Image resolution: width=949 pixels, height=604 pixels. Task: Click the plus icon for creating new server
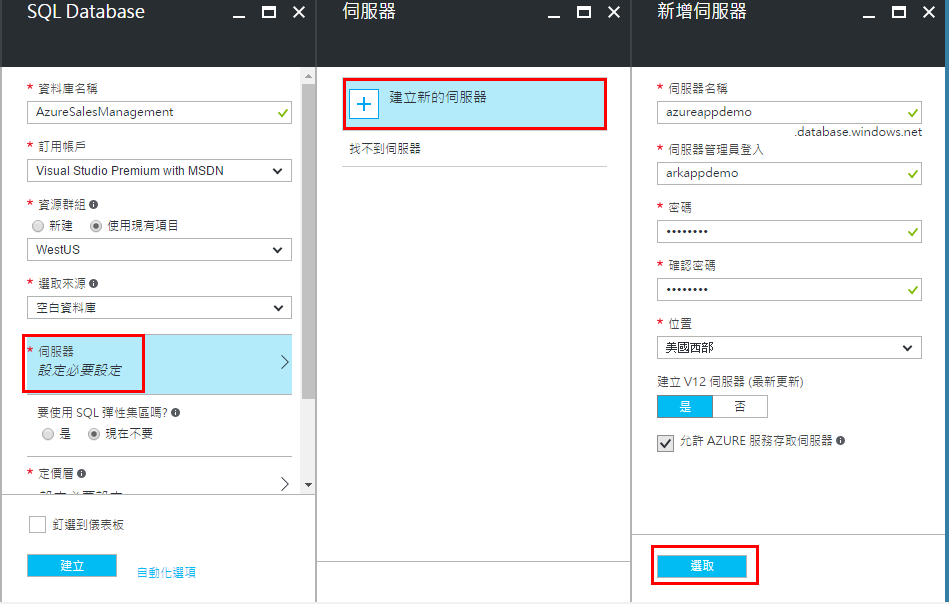(364, 104)
